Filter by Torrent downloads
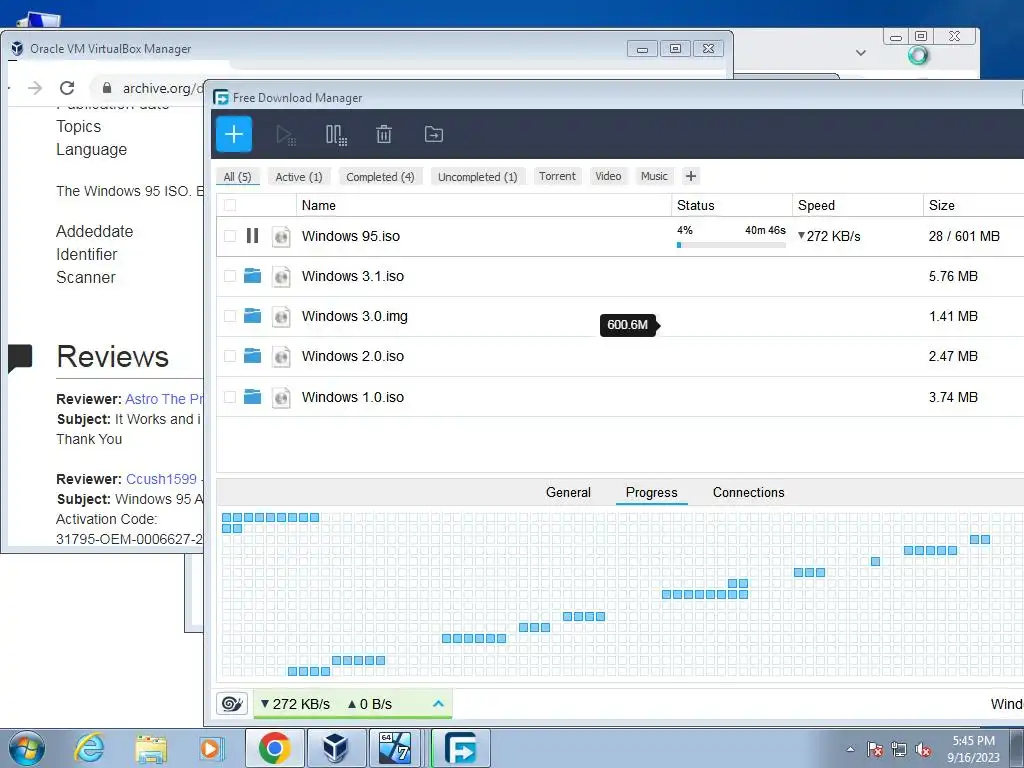This screenshot has width=1024, height=768. pos(557,176)
